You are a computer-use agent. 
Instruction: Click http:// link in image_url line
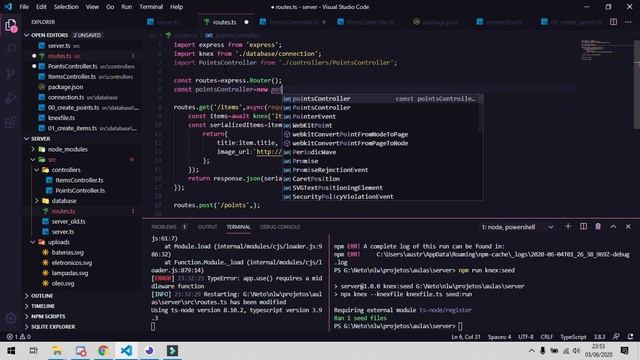269,152
